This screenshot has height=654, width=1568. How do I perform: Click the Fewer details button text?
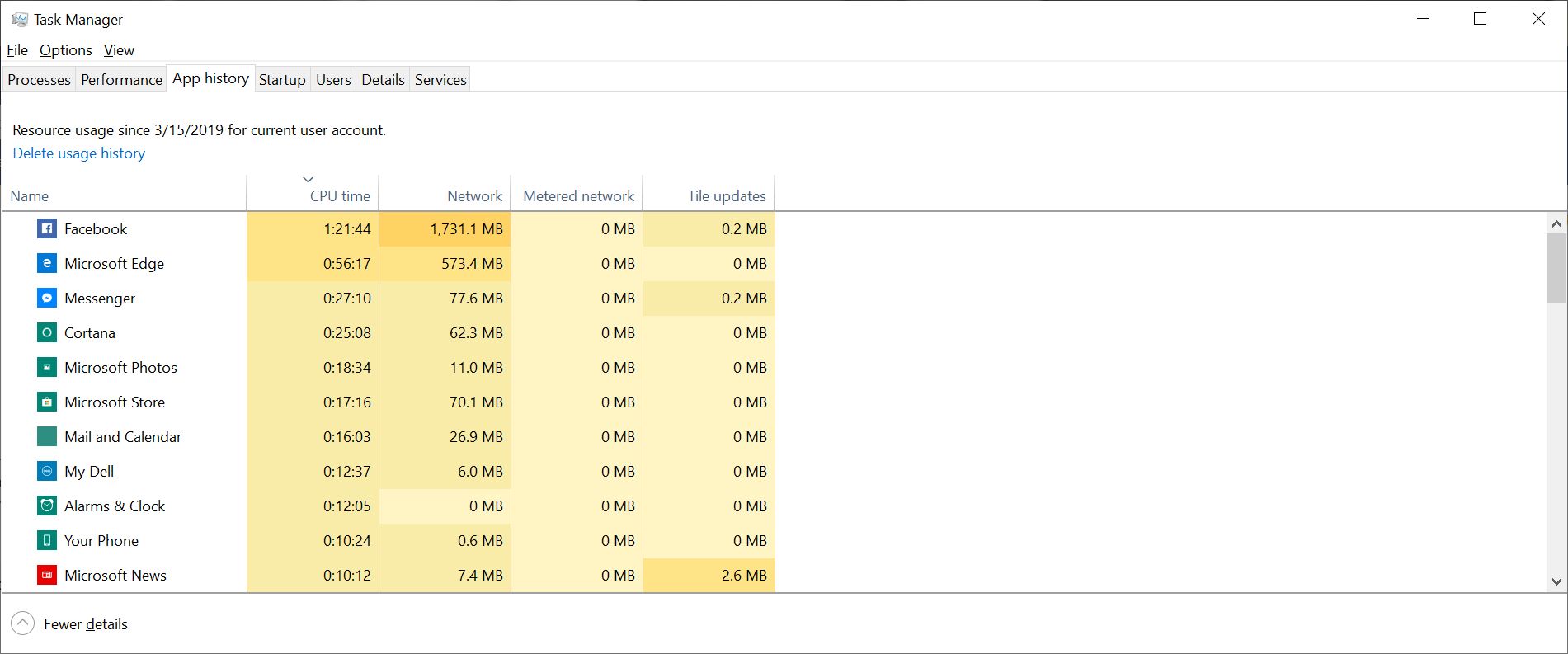click(x=86, y=624)
